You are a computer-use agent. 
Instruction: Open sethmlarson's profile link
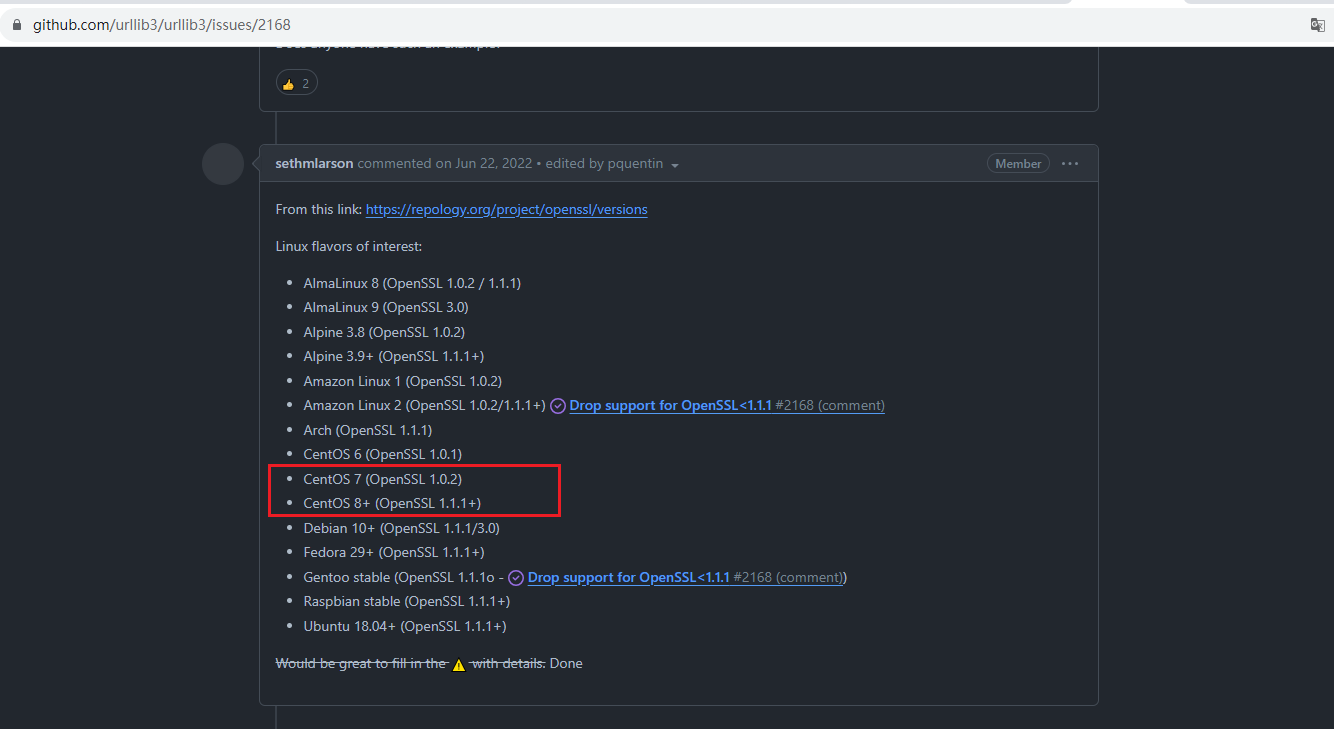click(314, 164)
